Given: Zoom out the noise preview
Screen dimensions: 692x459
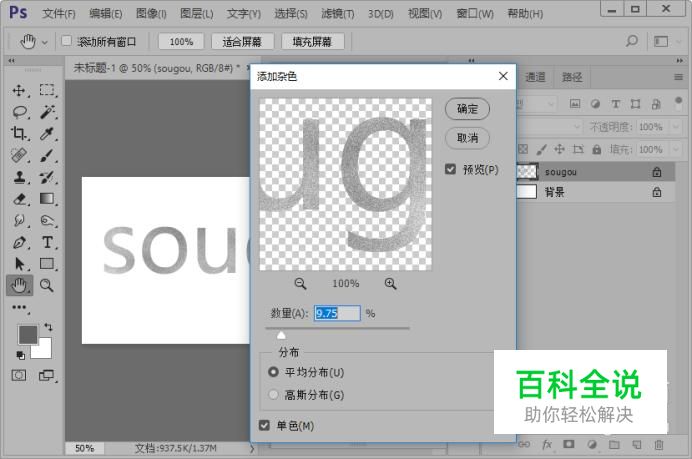Looking at the screenshot, I should (x=300, y=283).
